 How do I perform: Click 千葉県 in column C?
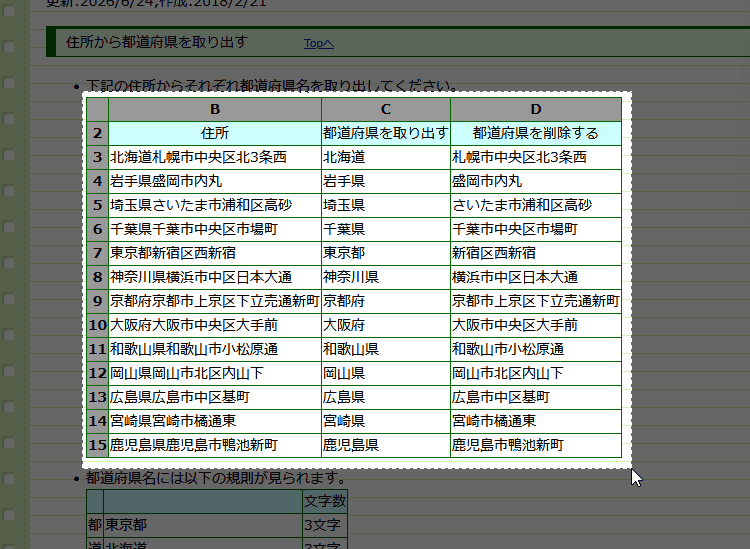tap(386, 229)
